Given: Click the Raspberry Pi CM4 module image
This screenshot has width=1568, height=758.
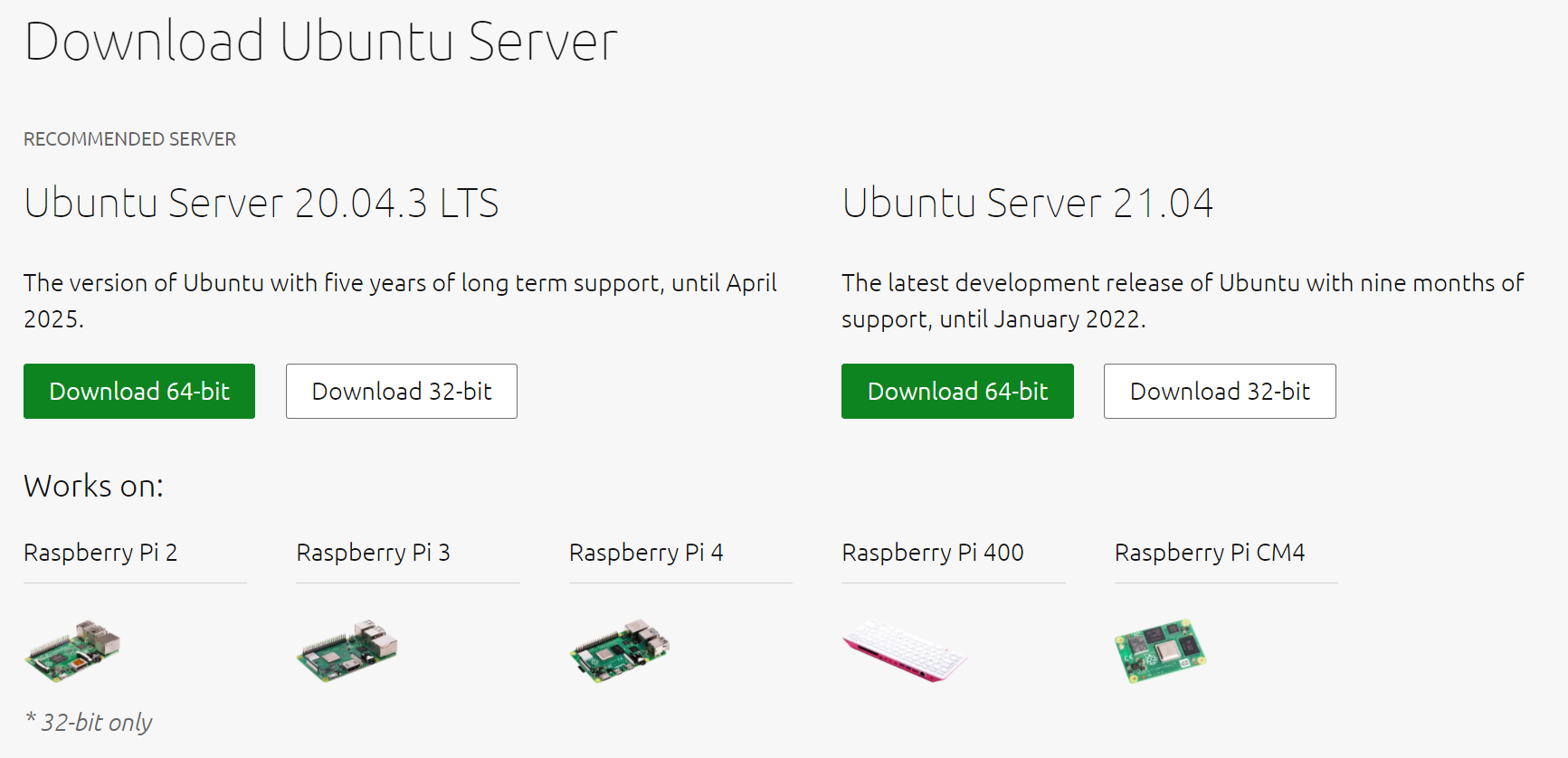Looking at the screenshot, I should click(x=1161, y=650).
